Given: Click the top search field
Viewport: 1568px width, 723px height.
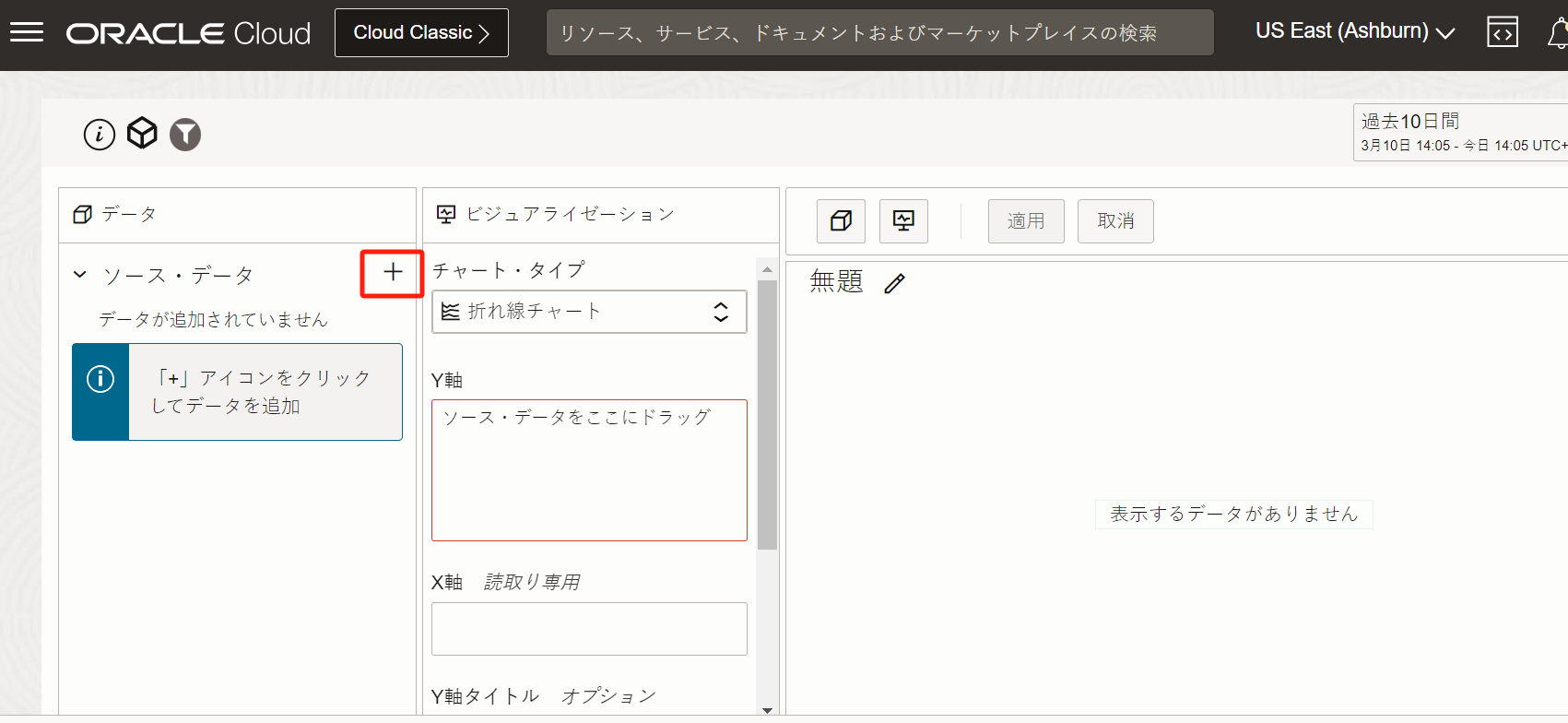Looking at the screenshot, I should 879,33.
